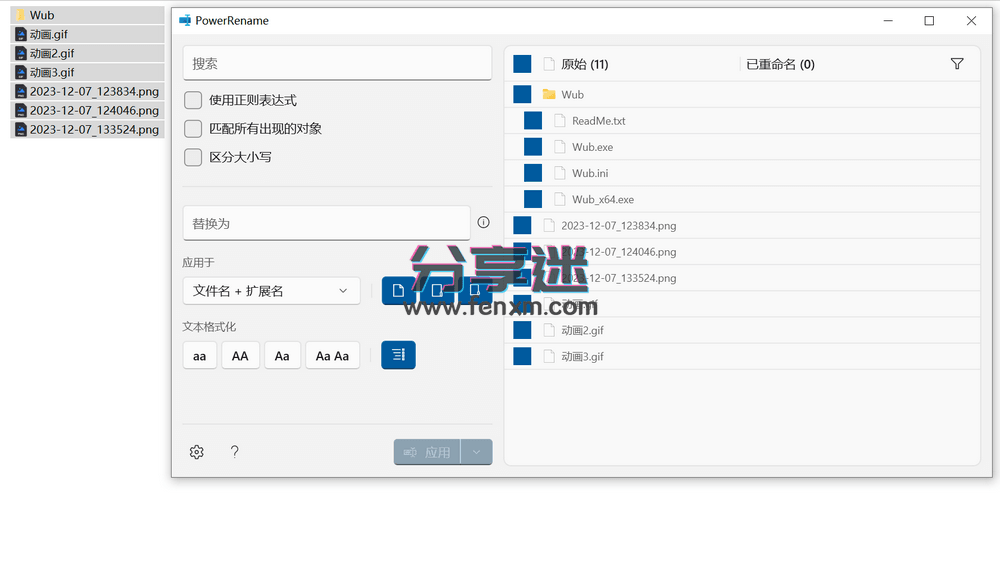
Task: Select the 'Aa Aa' capitalize each word button
Action: coord(332,355)
